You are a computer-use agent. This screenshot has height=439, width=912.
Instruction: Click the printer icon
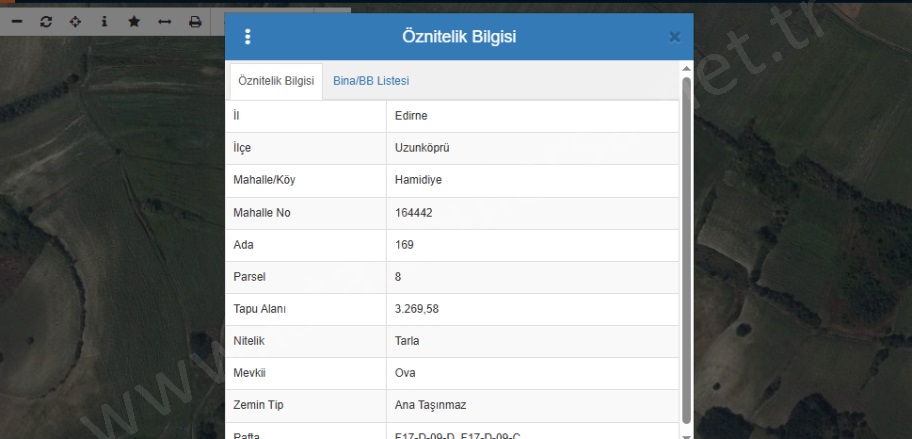pyautogui.click(x=195, y=21)
